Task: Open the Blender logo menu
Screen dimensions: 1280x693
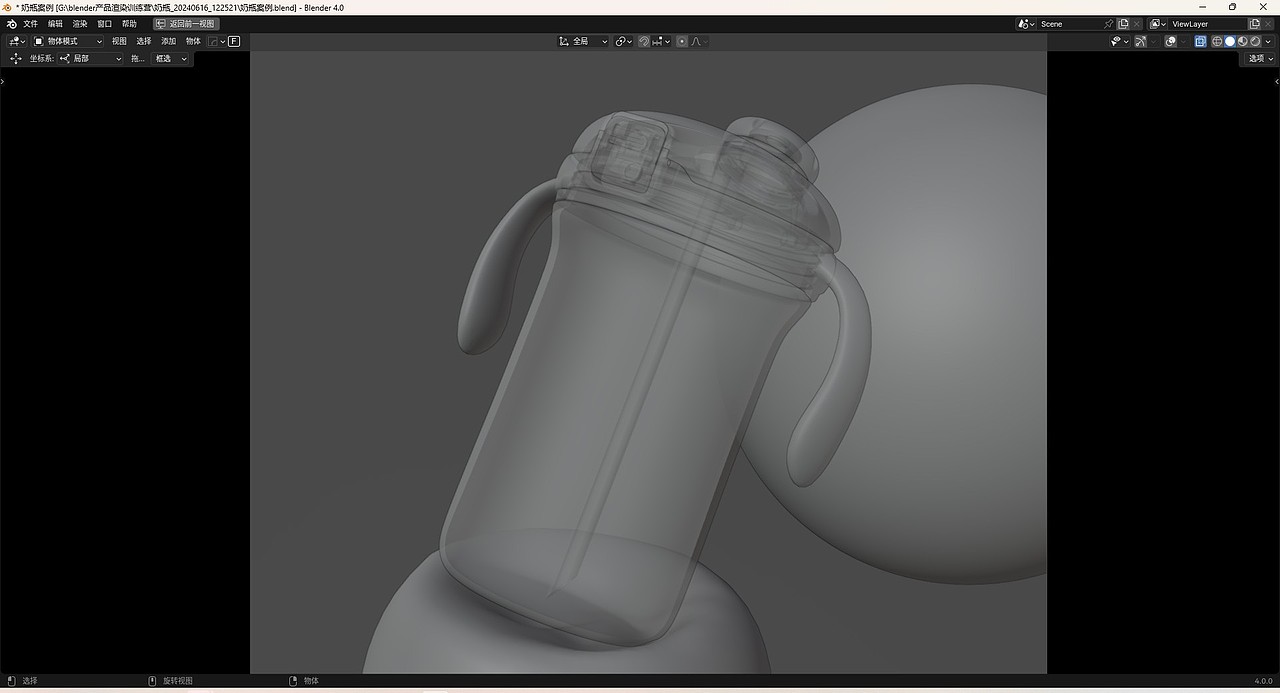Action: [11, 23]
